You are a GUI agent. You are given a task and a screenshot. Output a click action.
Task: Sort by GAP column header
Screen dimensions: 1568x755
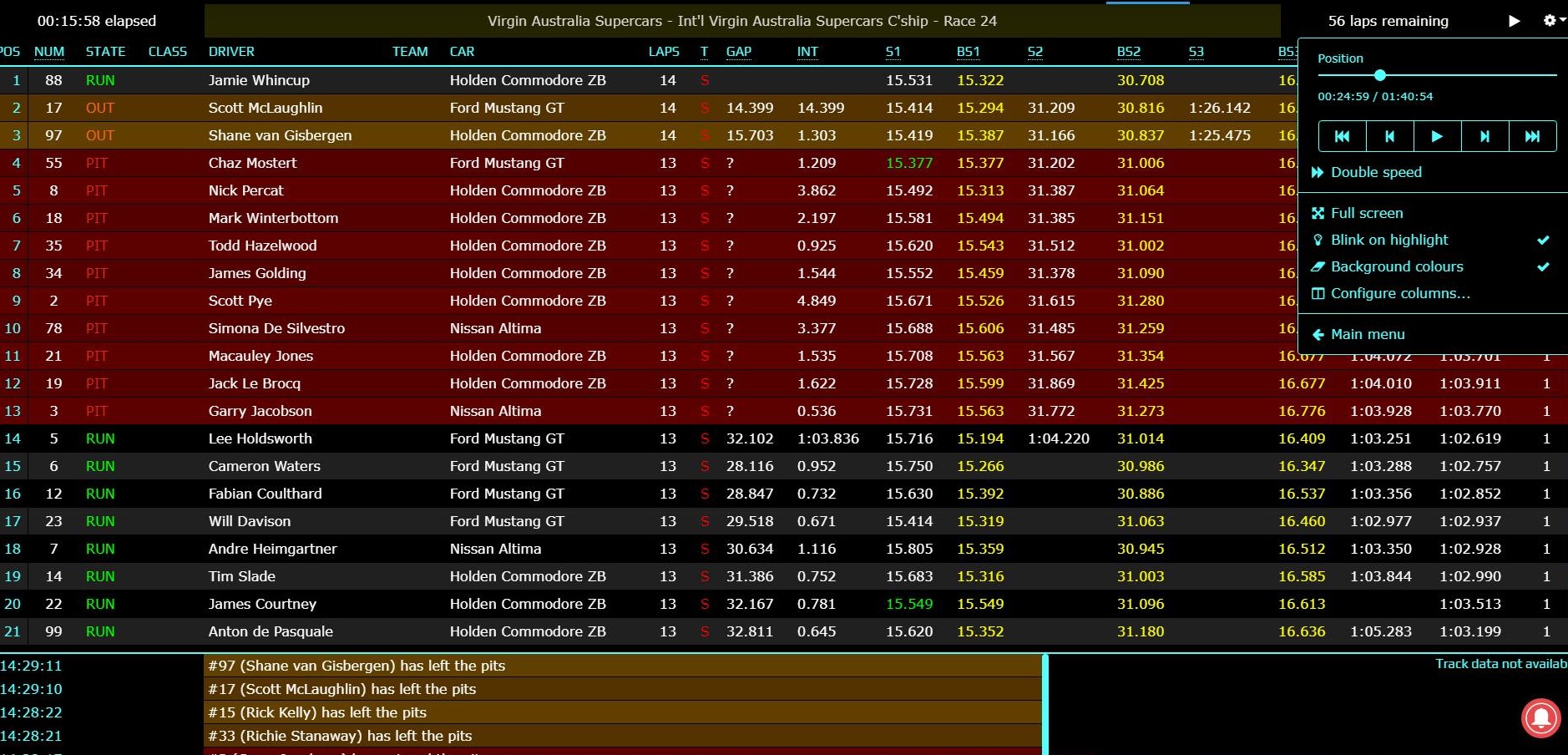[x=739, y=52]
